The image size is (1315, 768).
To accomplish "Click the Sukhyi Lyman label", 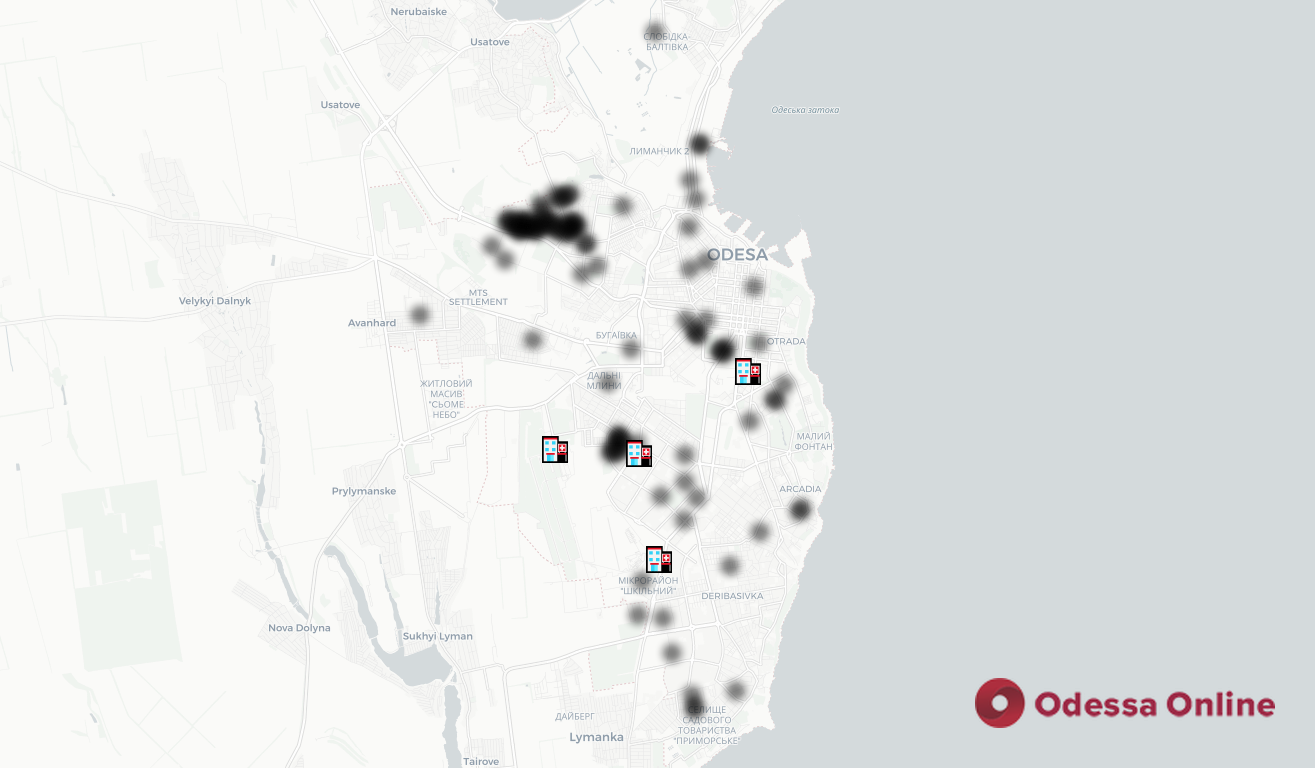I will [438, 636].
